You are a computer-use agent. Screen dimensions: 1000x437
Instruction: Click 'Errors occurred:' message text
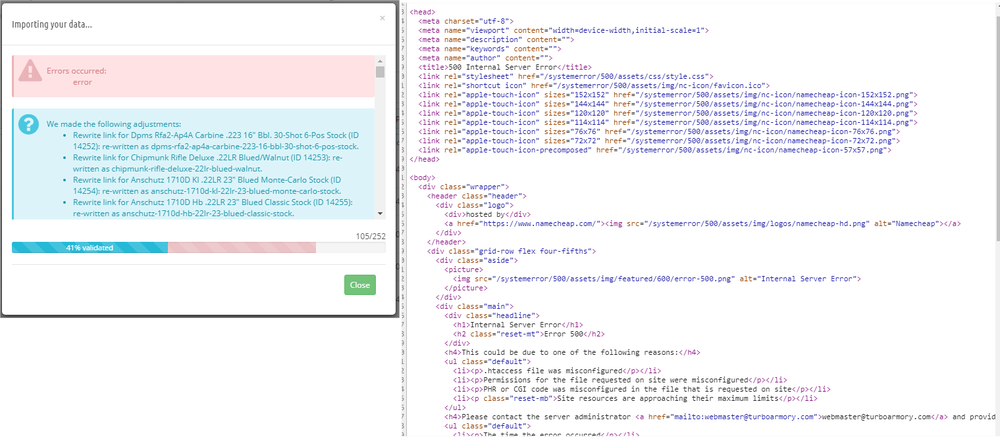[77, 71]
